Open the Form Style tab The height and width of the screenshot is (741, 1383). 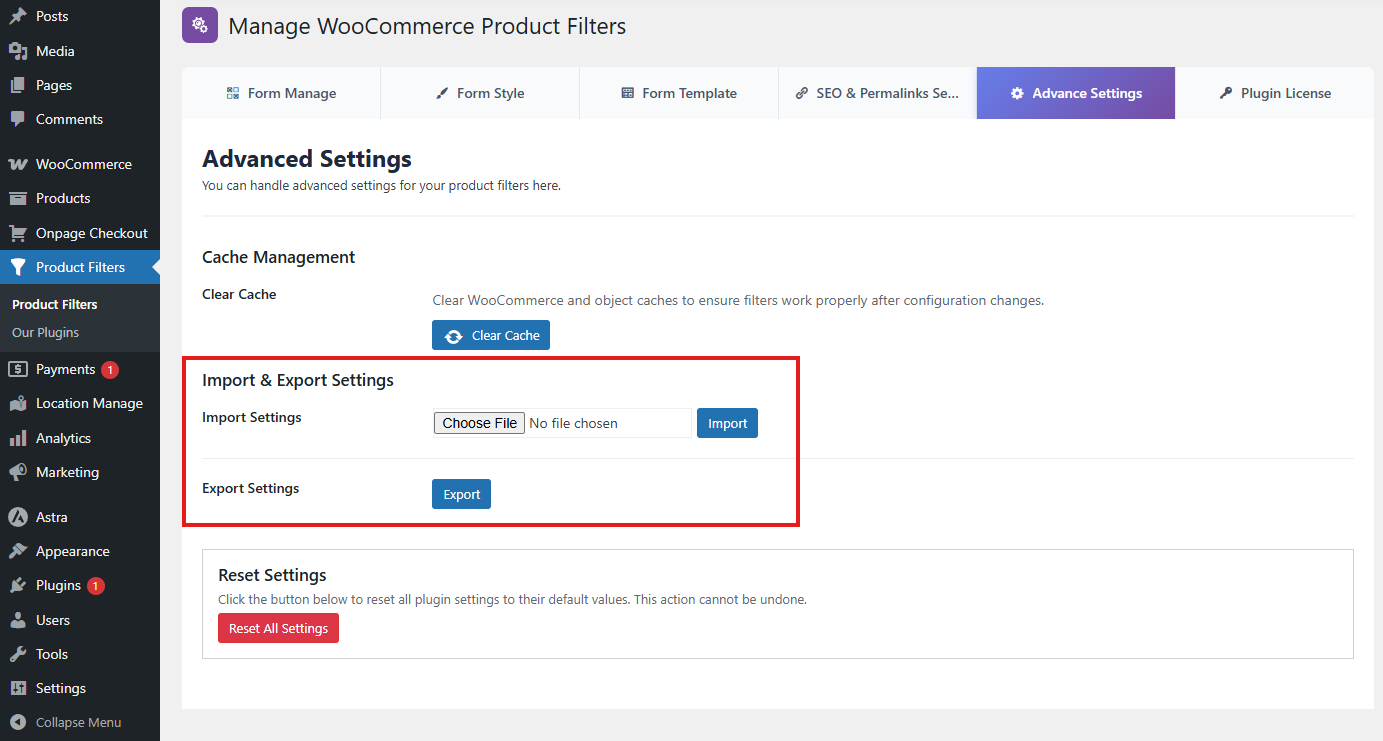point(480,93)
